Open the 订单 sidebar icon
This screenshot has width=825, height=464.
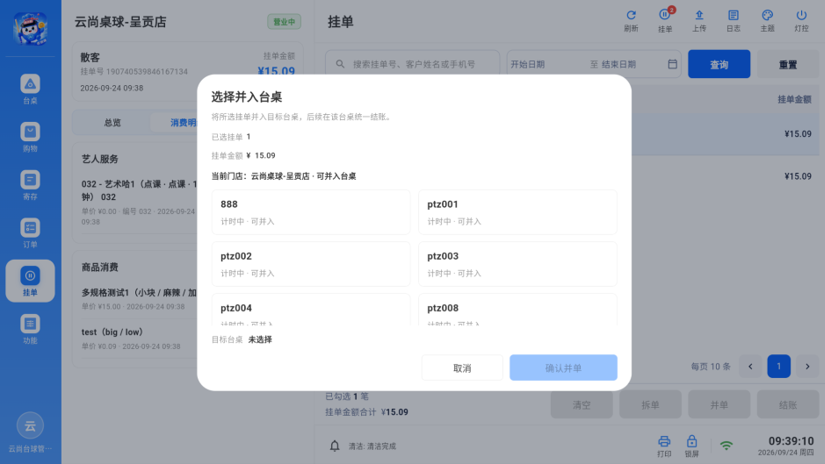point(30,233)
